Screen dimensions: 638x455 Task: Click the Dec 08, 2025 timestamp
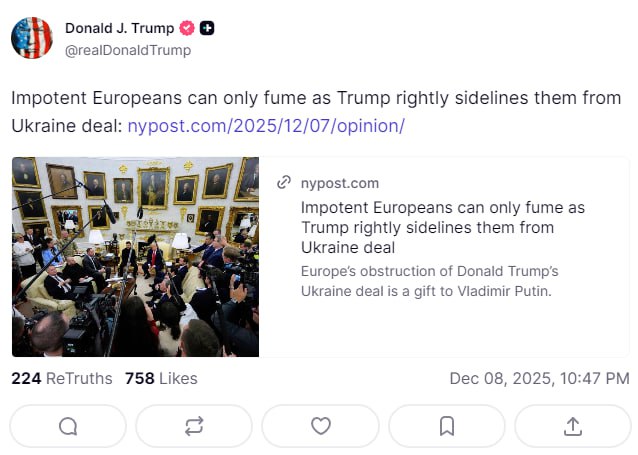click(x=539, y=378)
